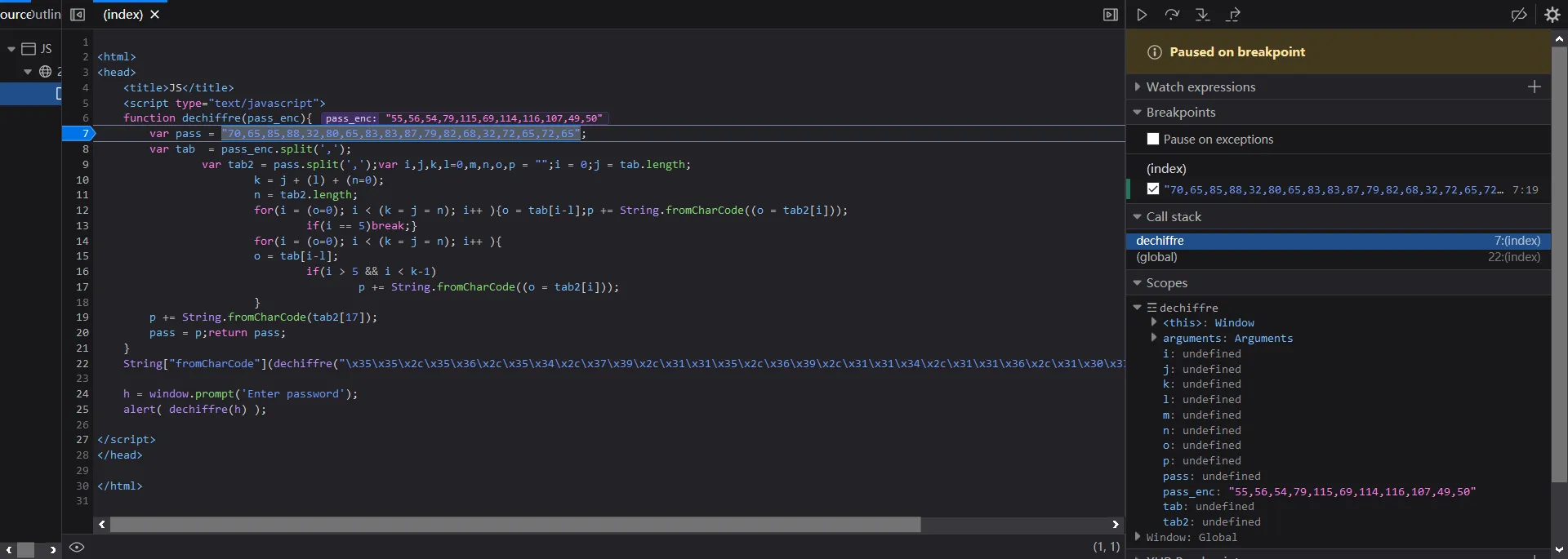Resume script execution with play button

click(x=1142, y=15)
